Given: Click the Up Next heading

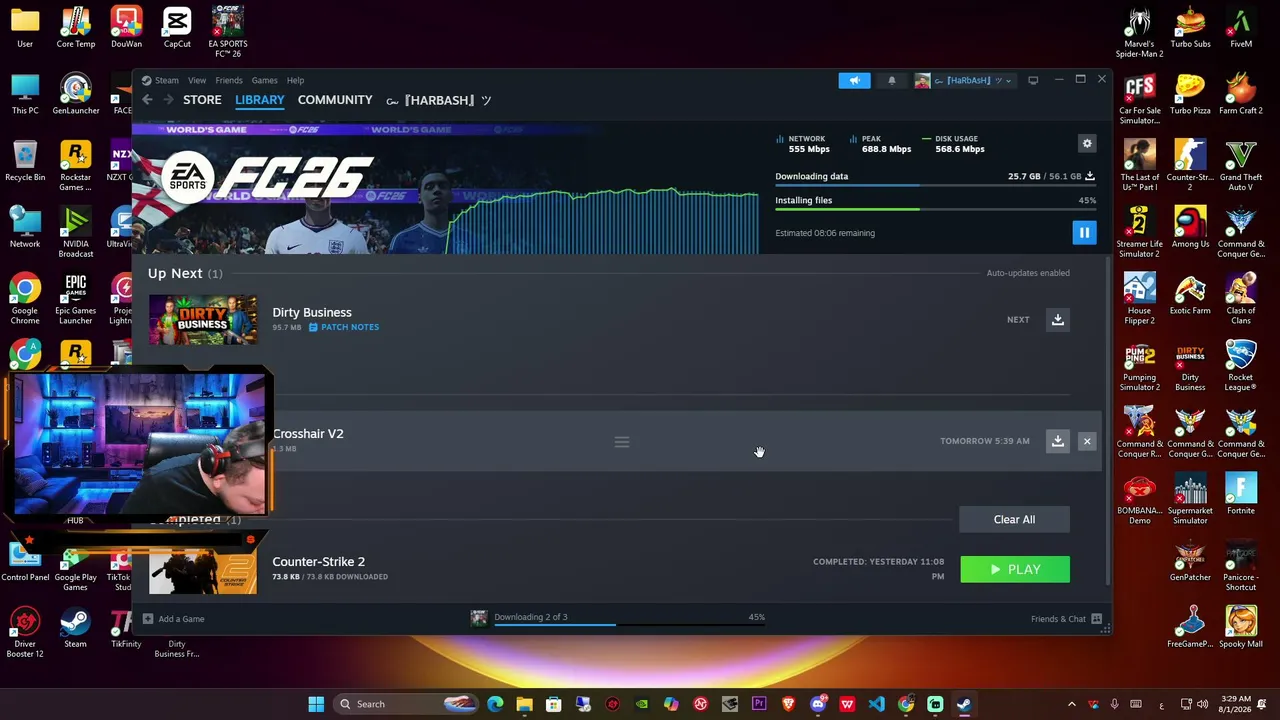Looking at the screenshot, I should pos(175,273).
